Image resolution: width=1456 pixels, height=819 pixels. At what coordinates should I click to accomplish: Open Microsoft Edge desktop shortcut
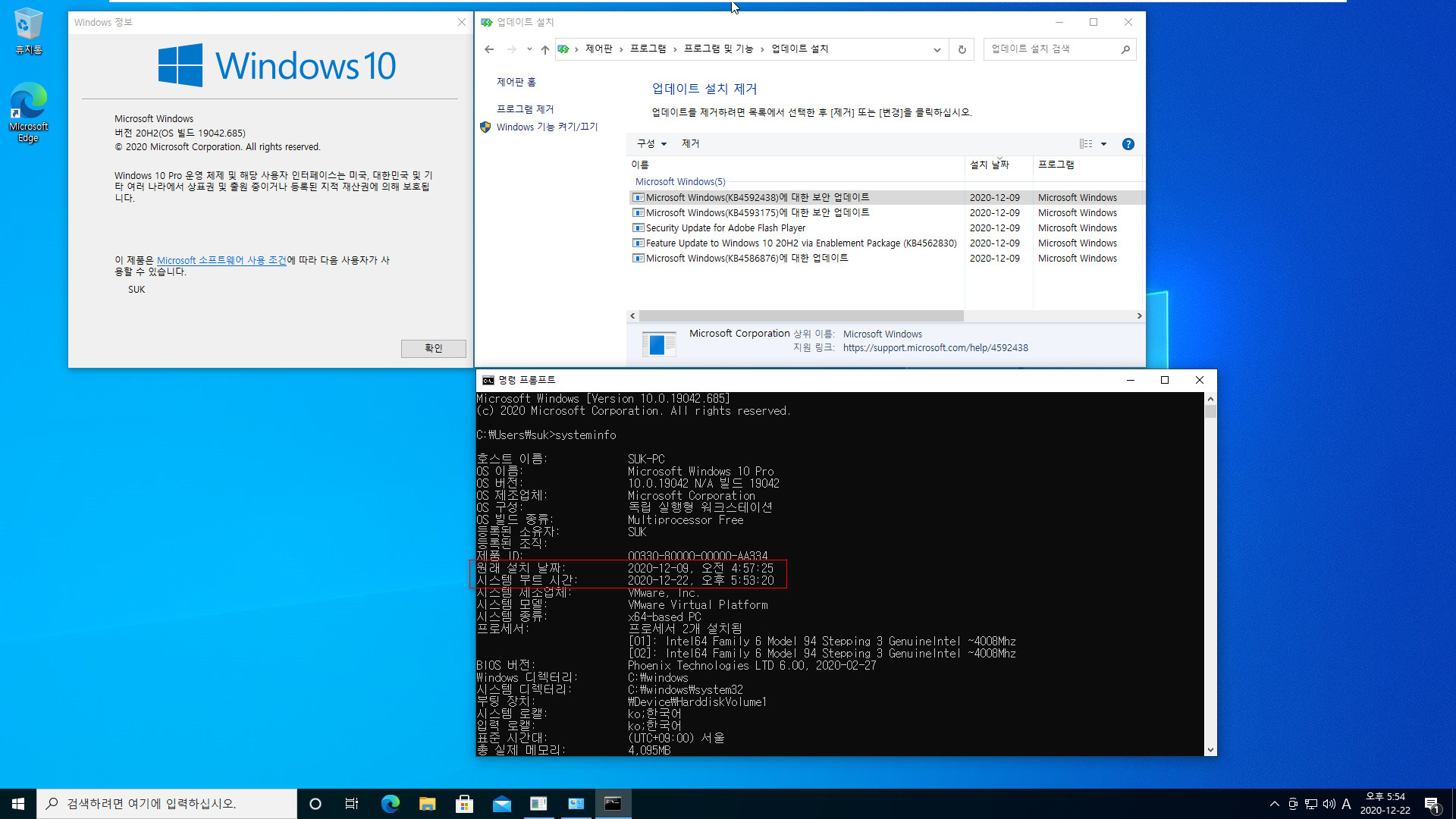[28, 112]
